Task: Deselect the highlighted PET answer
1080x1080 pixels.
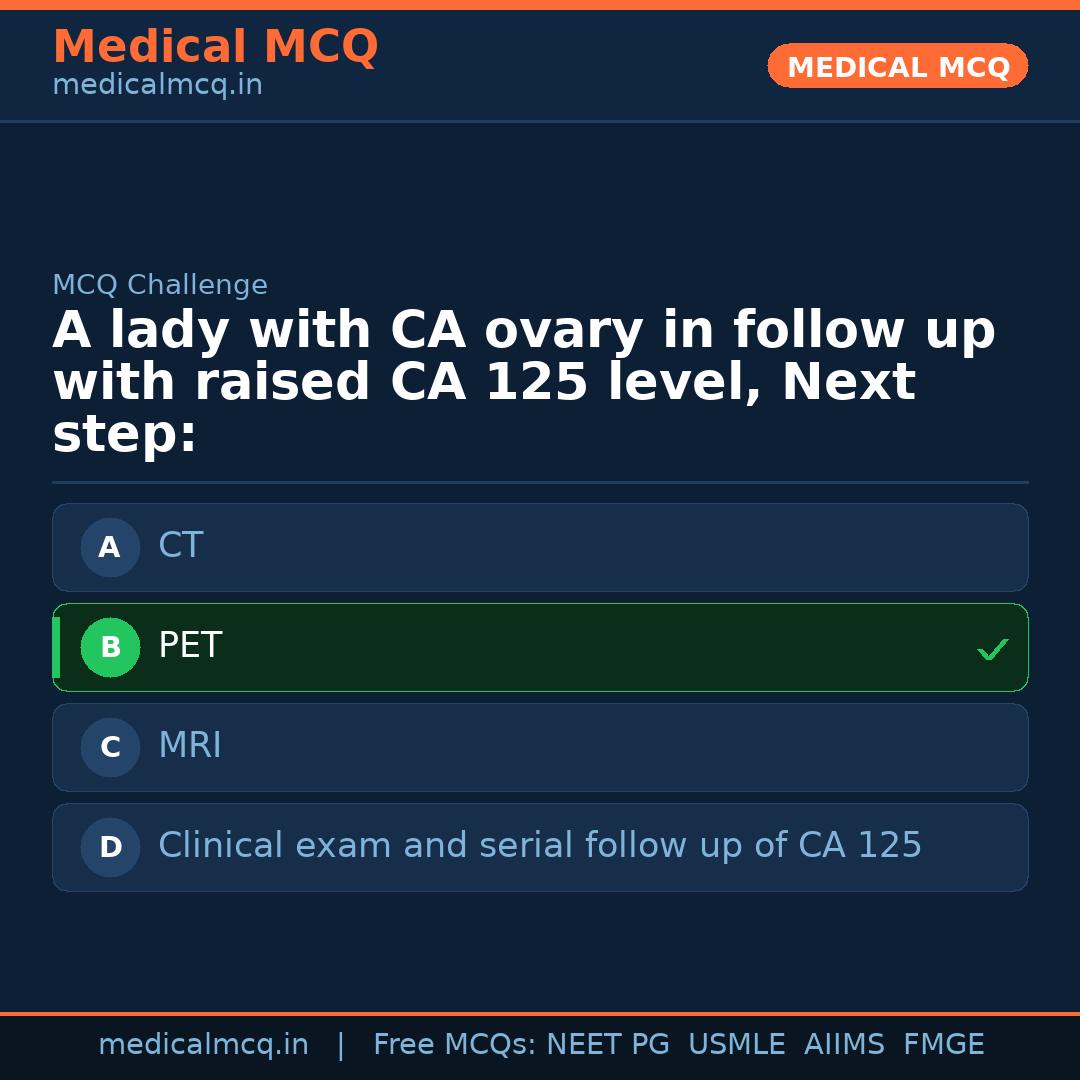Action: pyautogui.click(x=540, y=647)
